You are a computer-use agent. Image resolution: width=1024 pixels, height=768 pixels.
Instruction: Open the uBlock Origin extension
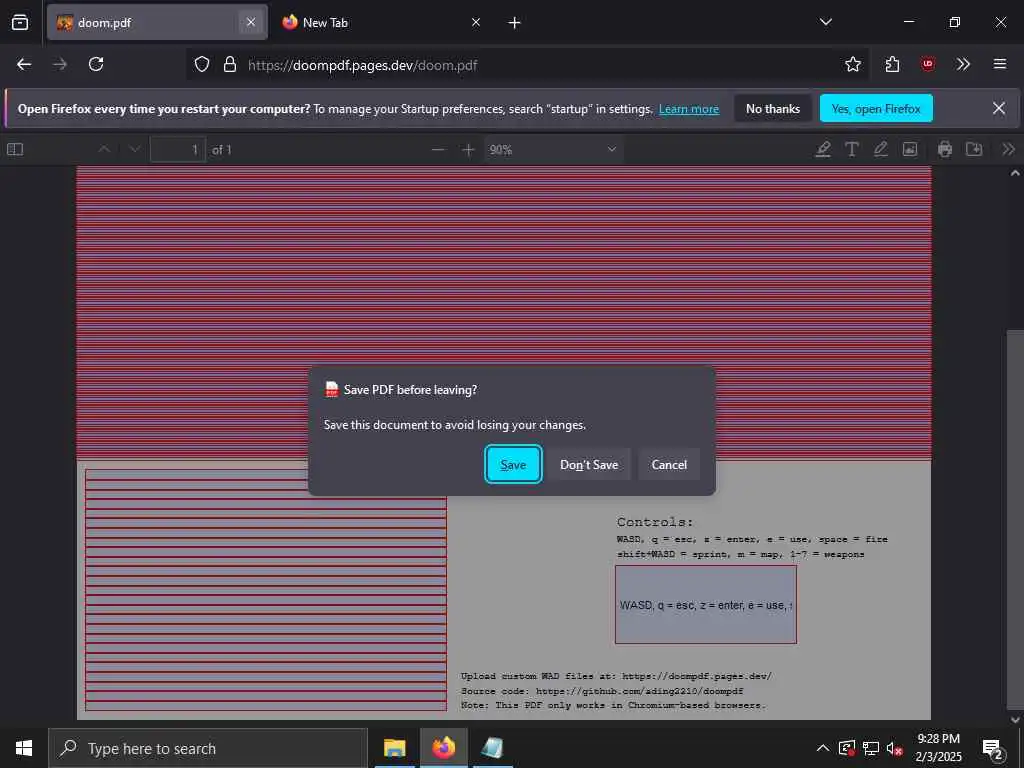[x=927, y=64]
